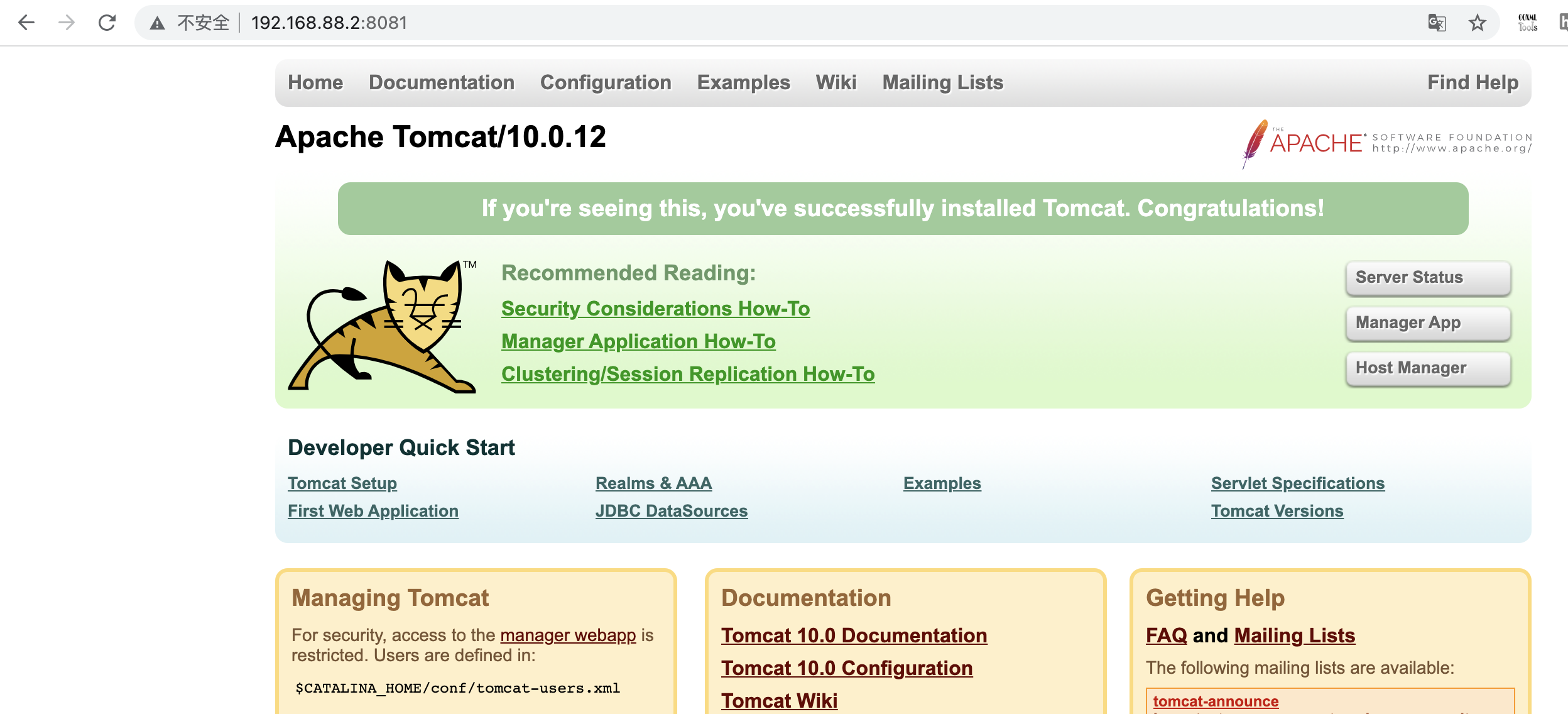Click the Tomcat cat mascot image

pos(383,326)
